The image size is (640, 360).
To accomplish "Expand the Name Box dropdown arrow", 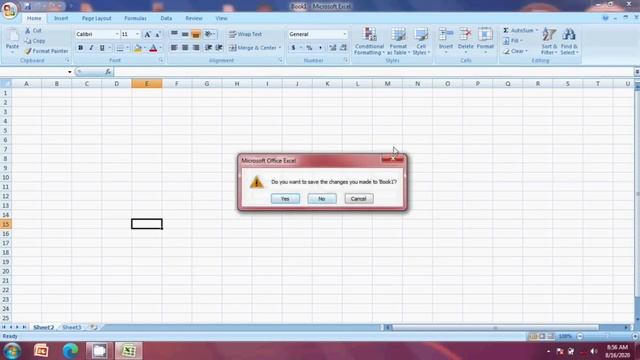I will [x=70, y=72].
